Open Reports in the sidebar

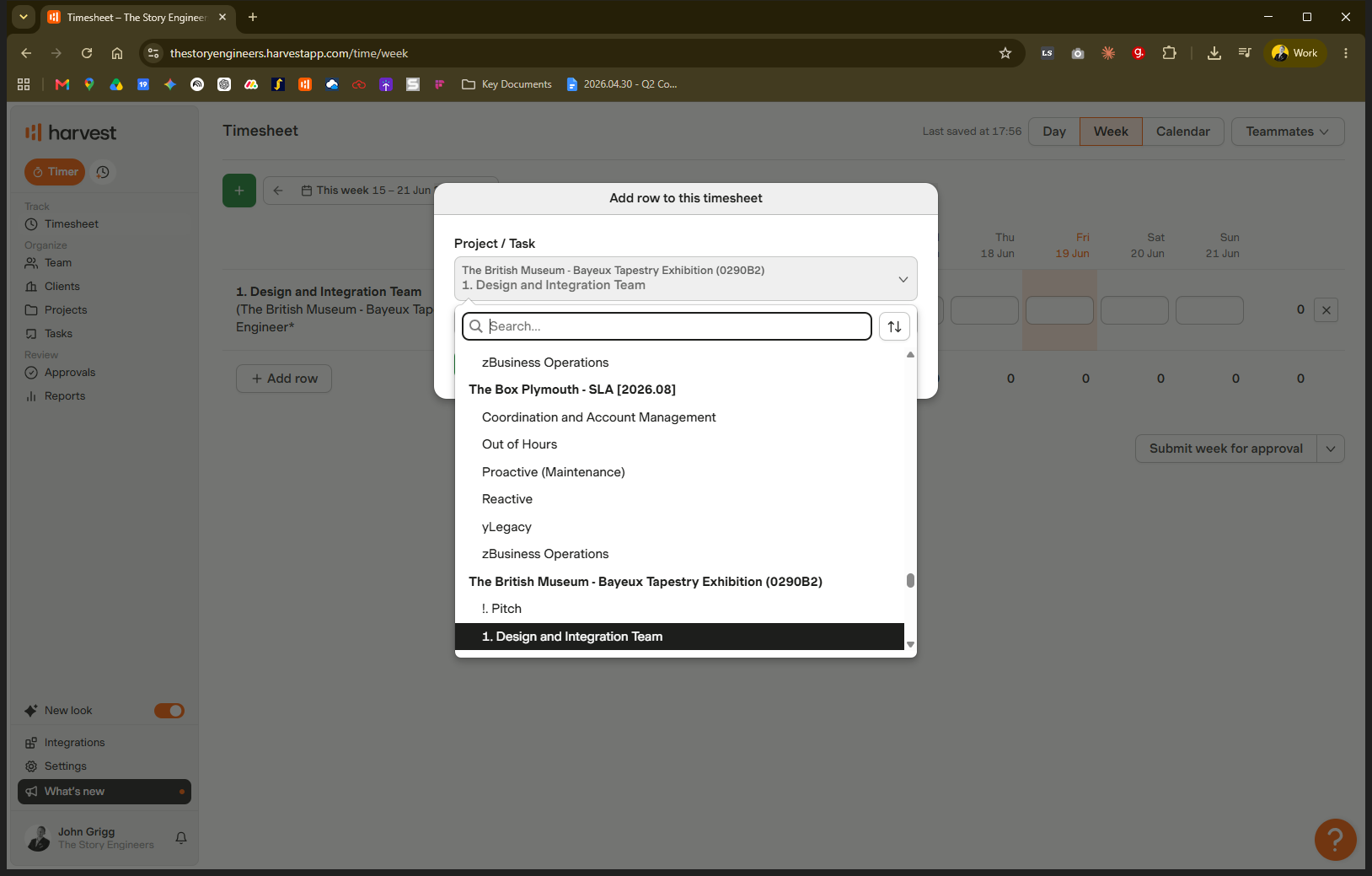click(64, 396)
